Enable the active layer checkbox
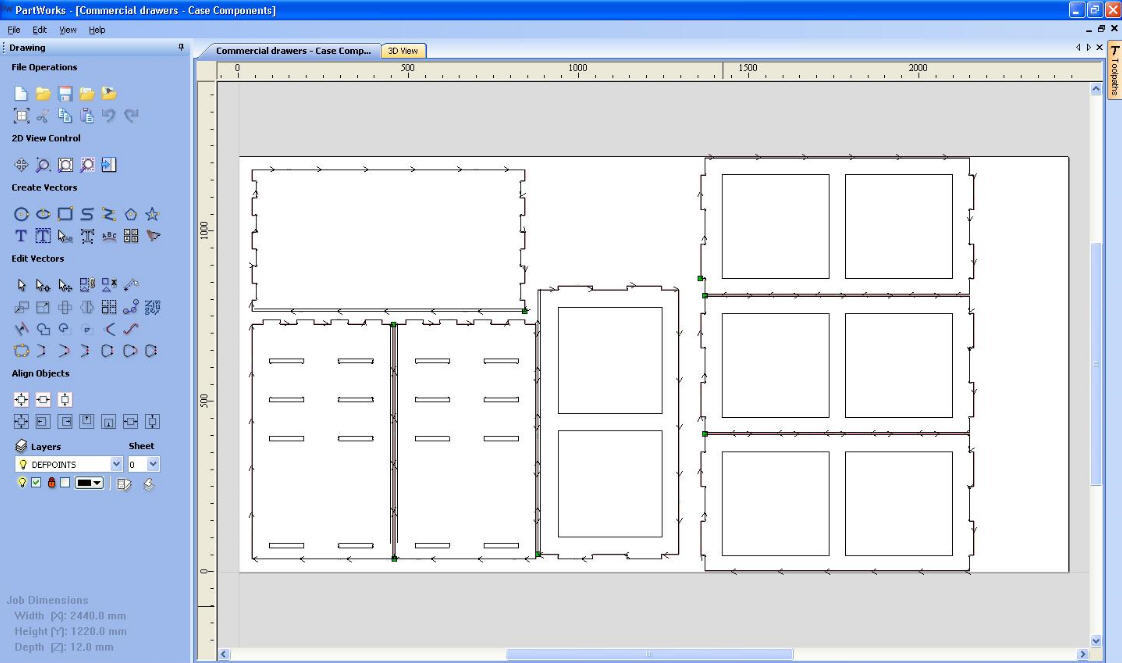 click(36, 482)
